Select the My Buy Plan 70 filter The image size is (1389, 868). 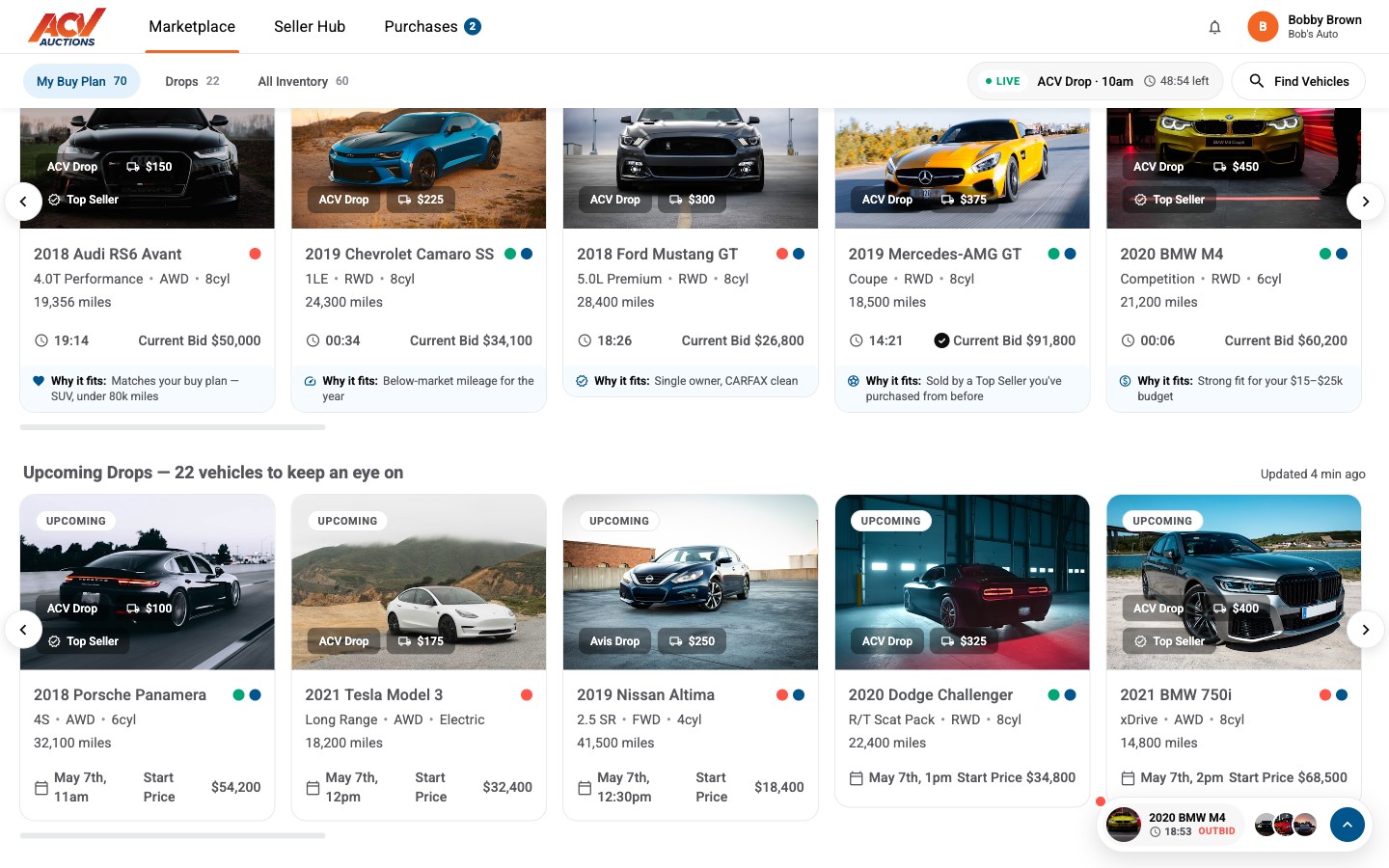[x=82, y=81]
